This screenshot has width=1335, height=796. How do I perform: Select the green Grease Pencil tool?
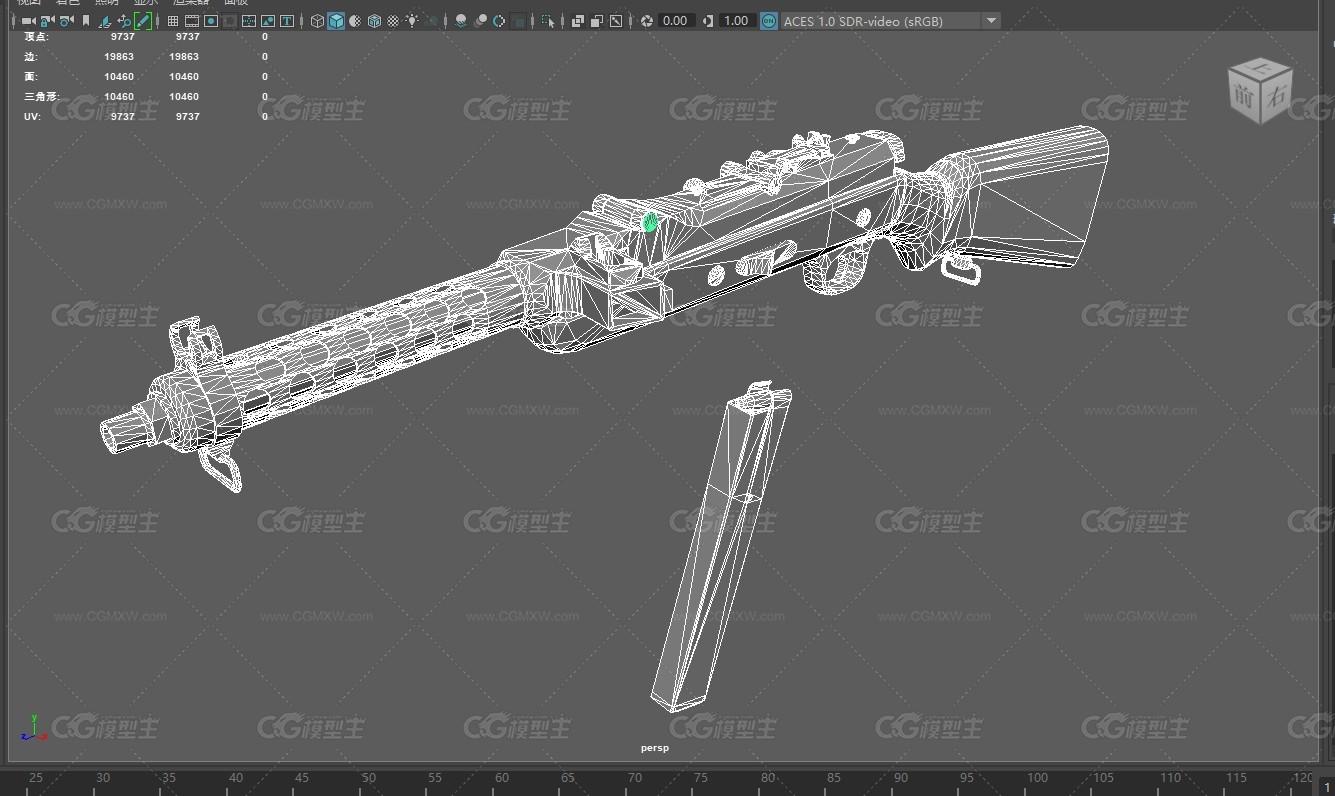click(143, 20)
